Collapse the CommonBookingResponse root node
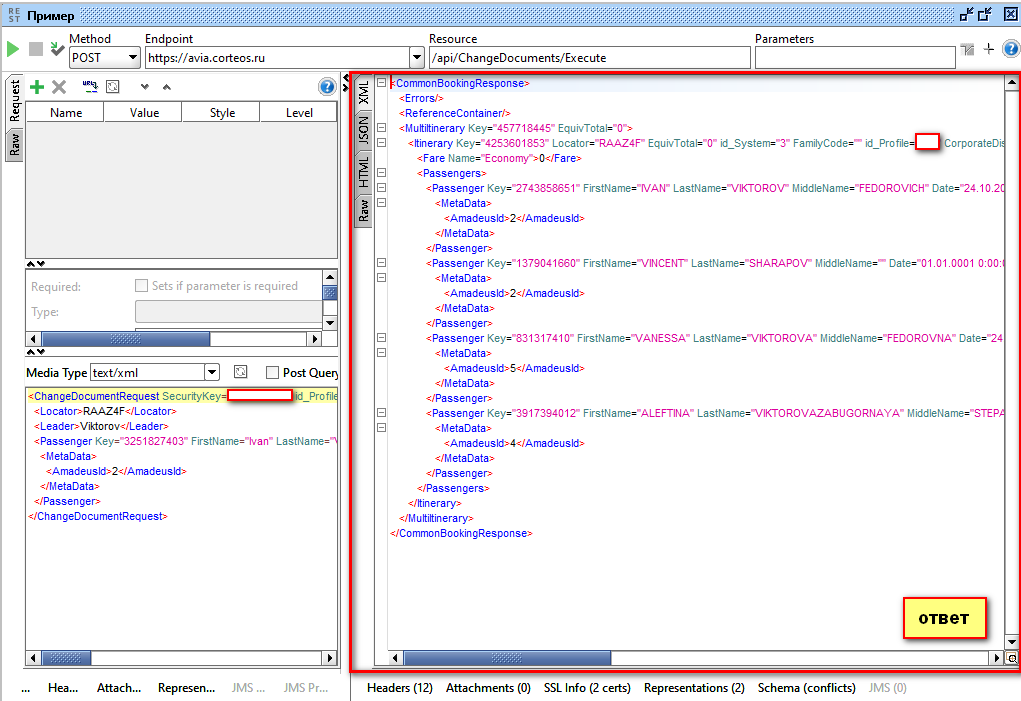Image resolution: width=1021 pixels, height=701 pixels. coord(381,84)
